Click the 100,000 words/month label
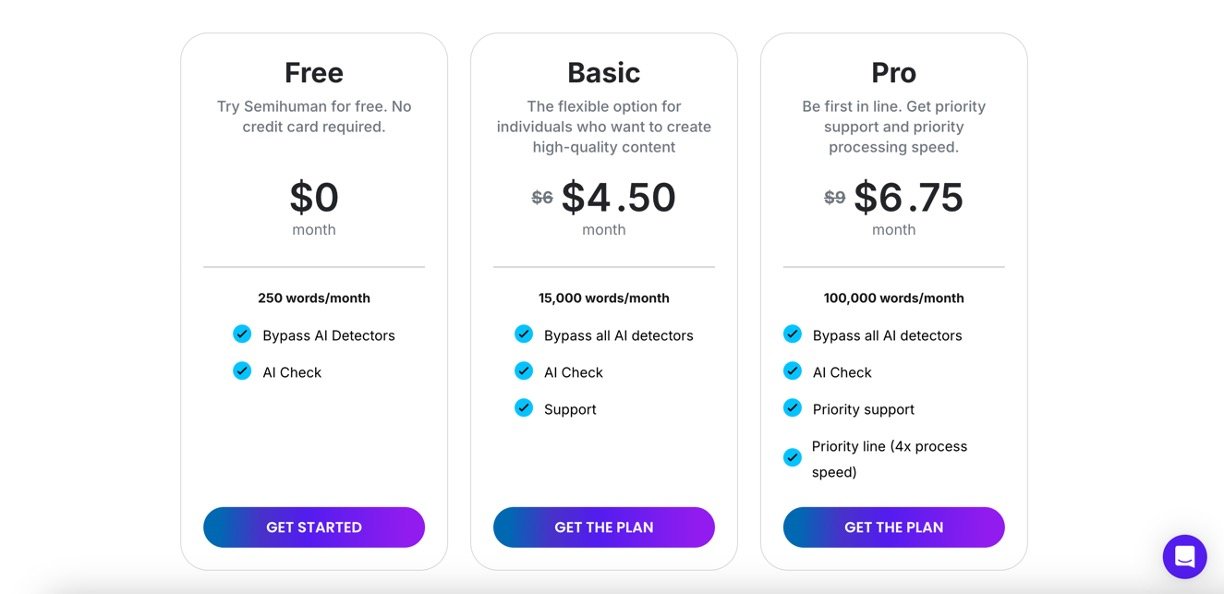Image resolution: width=1224 pixels, height=594 pixels. [894, 298]
